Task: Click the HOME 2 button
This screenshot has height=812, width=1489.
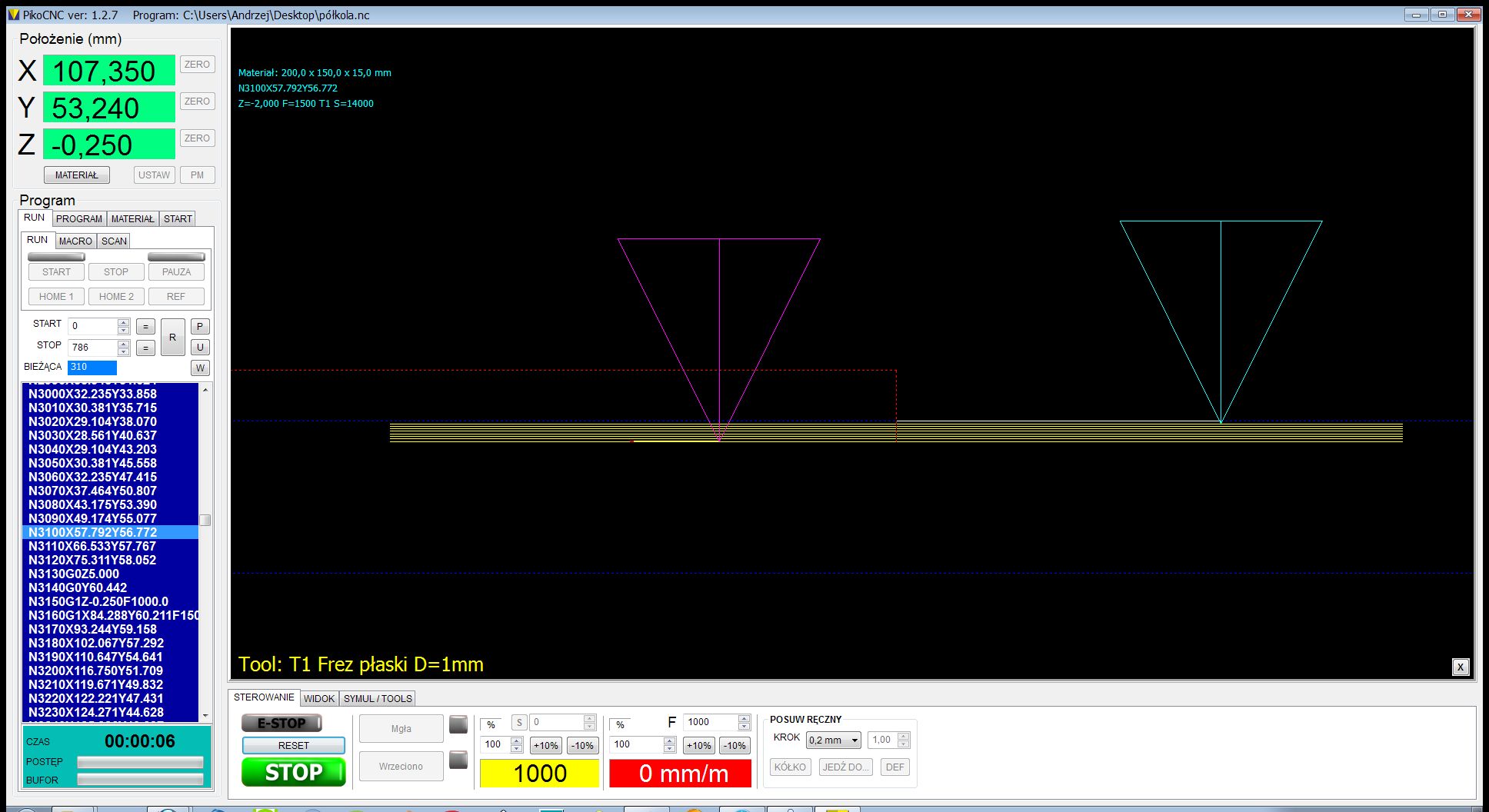Action: coord(116,297)
